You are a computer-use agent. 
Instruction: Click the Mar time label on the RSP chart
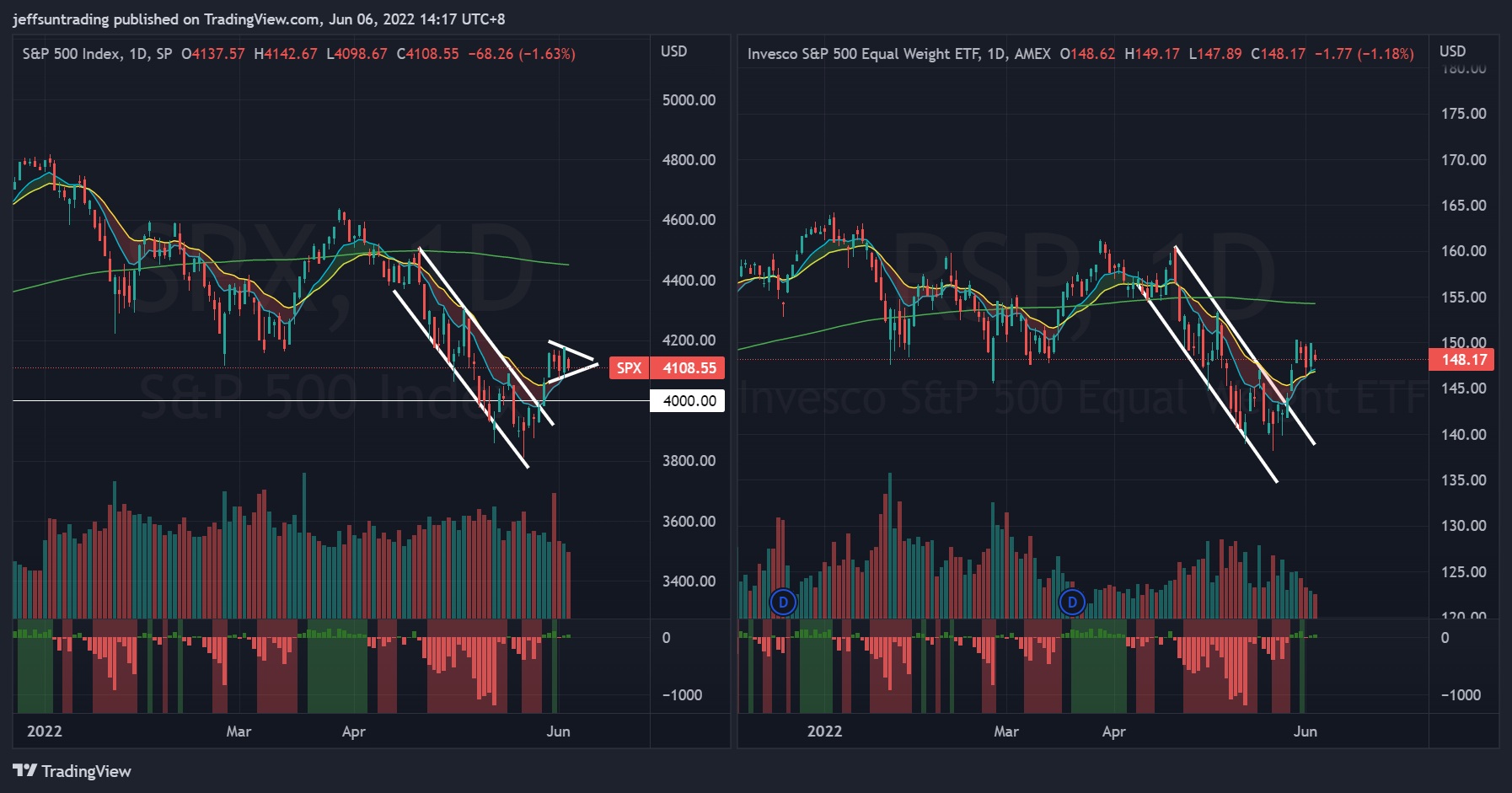click(x=1006, y=731)
